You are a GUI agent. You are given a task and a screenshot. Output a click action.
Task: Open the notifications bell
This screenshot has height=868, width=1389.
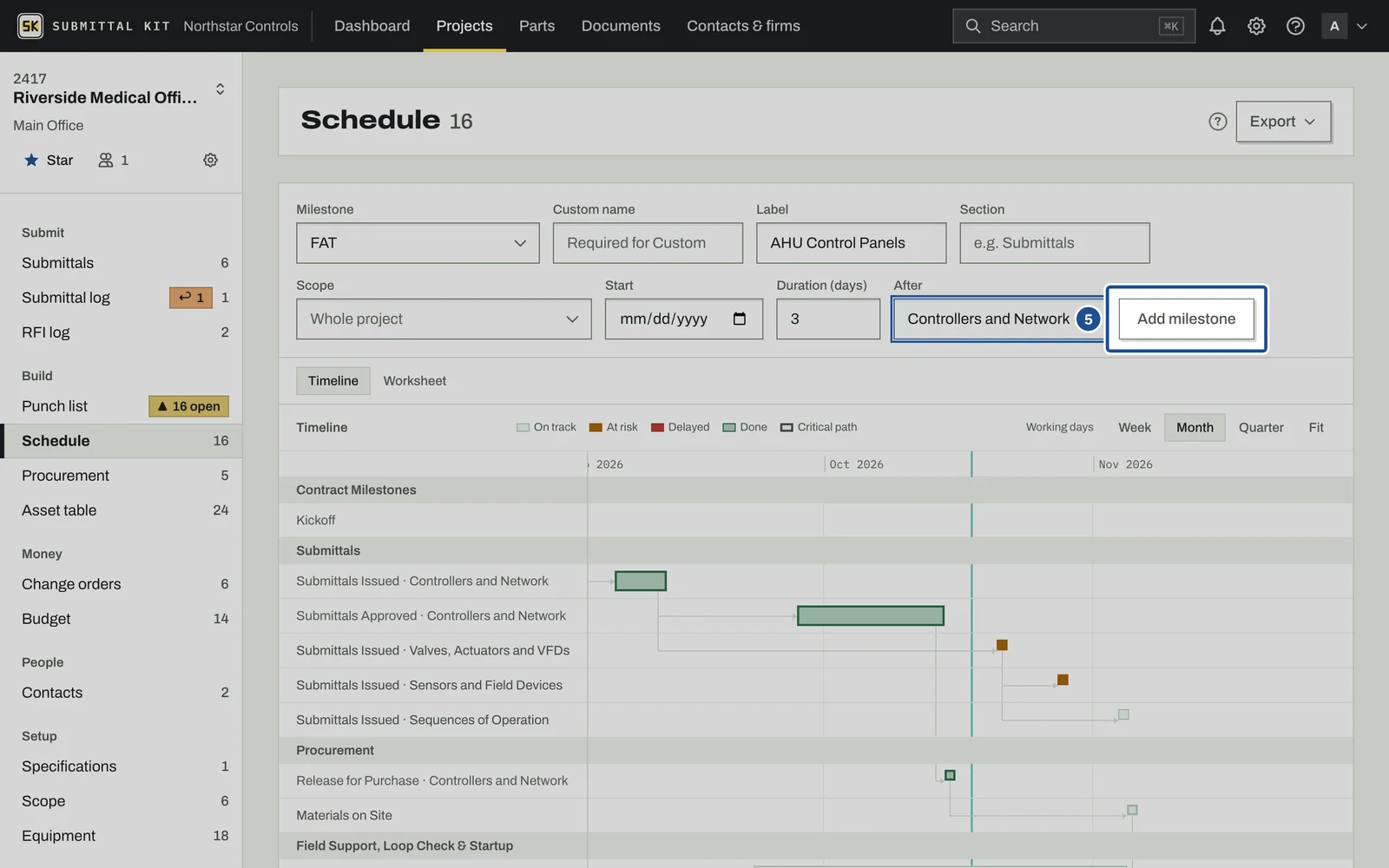(x=1217, y=26)
